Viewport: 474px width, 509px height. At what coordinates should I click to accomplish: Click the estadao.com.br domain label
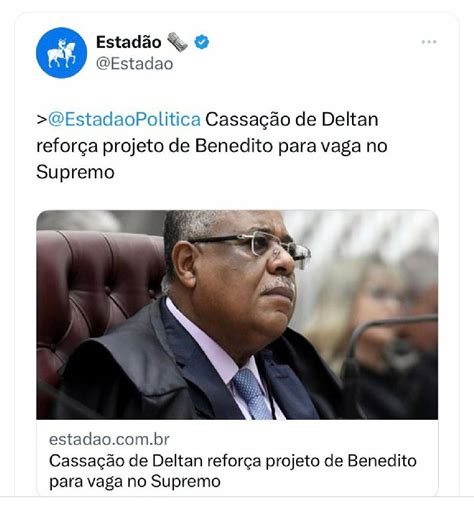[x=109, y=439]
